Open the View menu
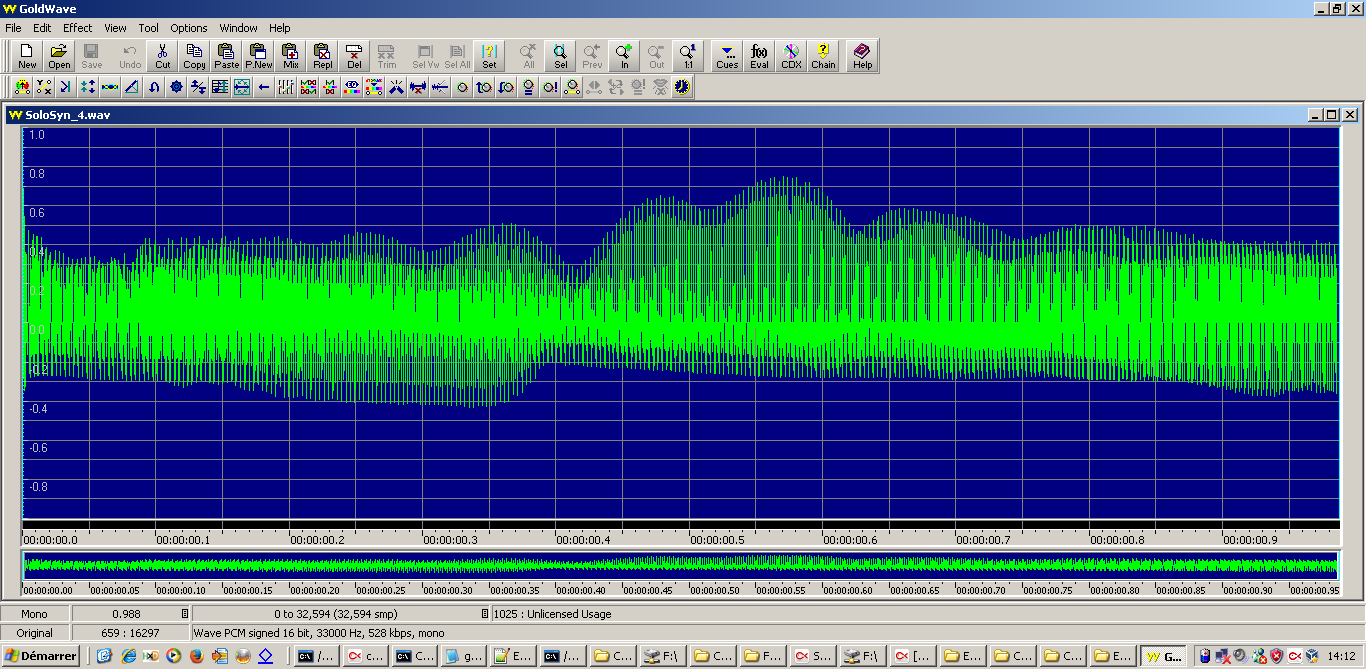The height and width of the screenshot is (669, 1366). 115,28
